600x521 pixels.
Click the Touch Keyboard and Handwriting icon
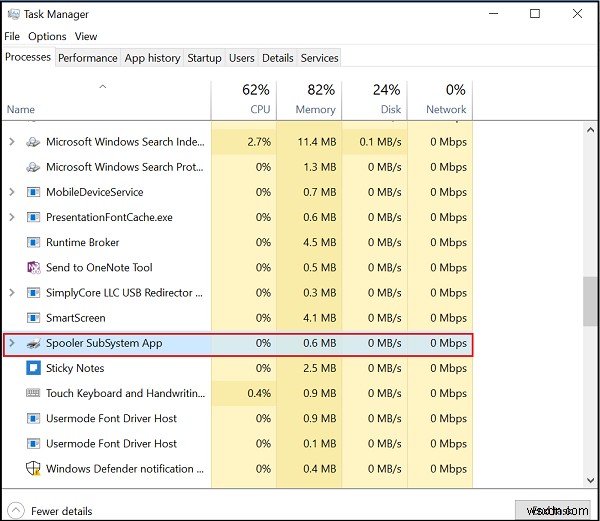33,393
